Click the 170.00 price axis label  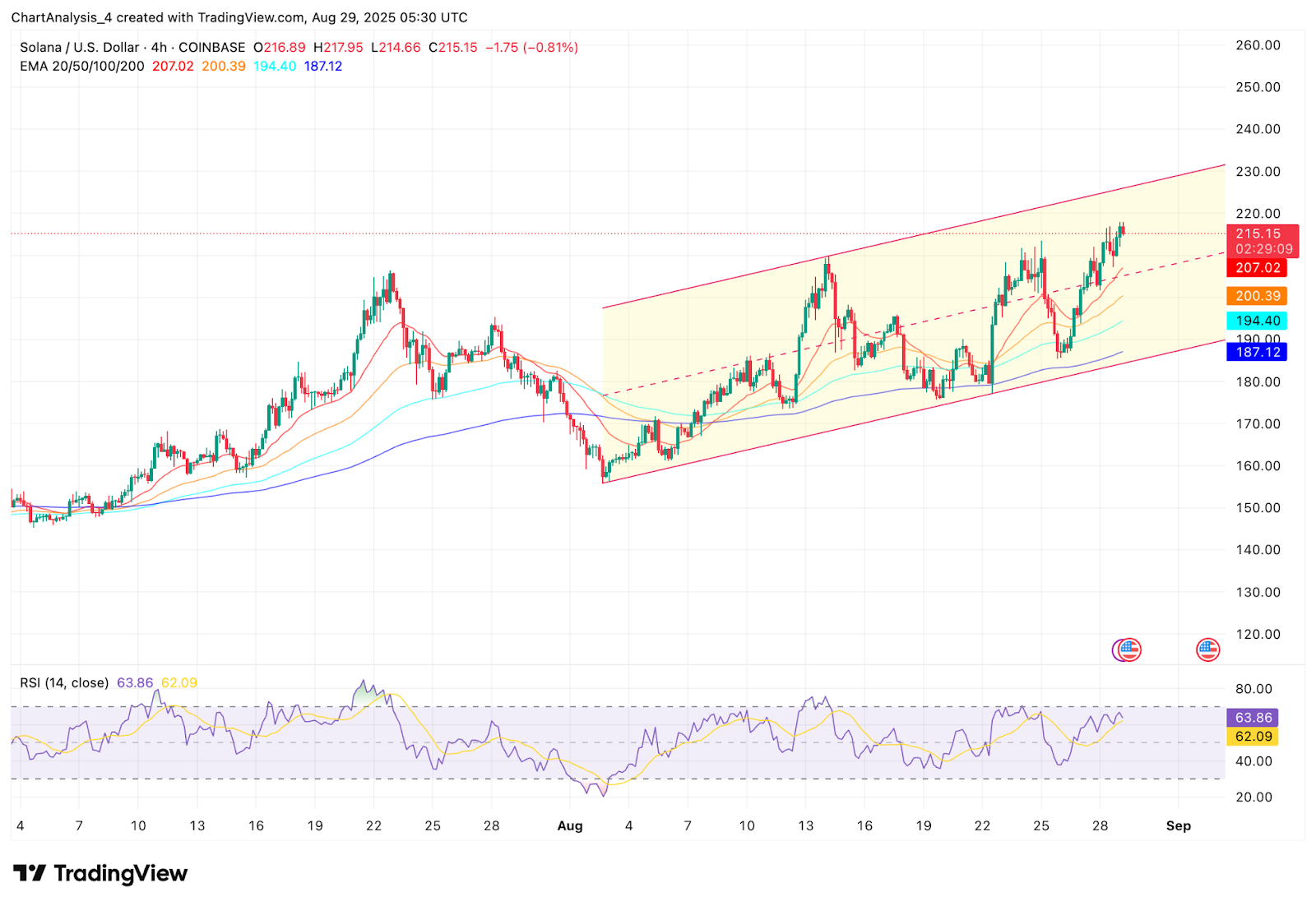click(x=1258, y=424)
